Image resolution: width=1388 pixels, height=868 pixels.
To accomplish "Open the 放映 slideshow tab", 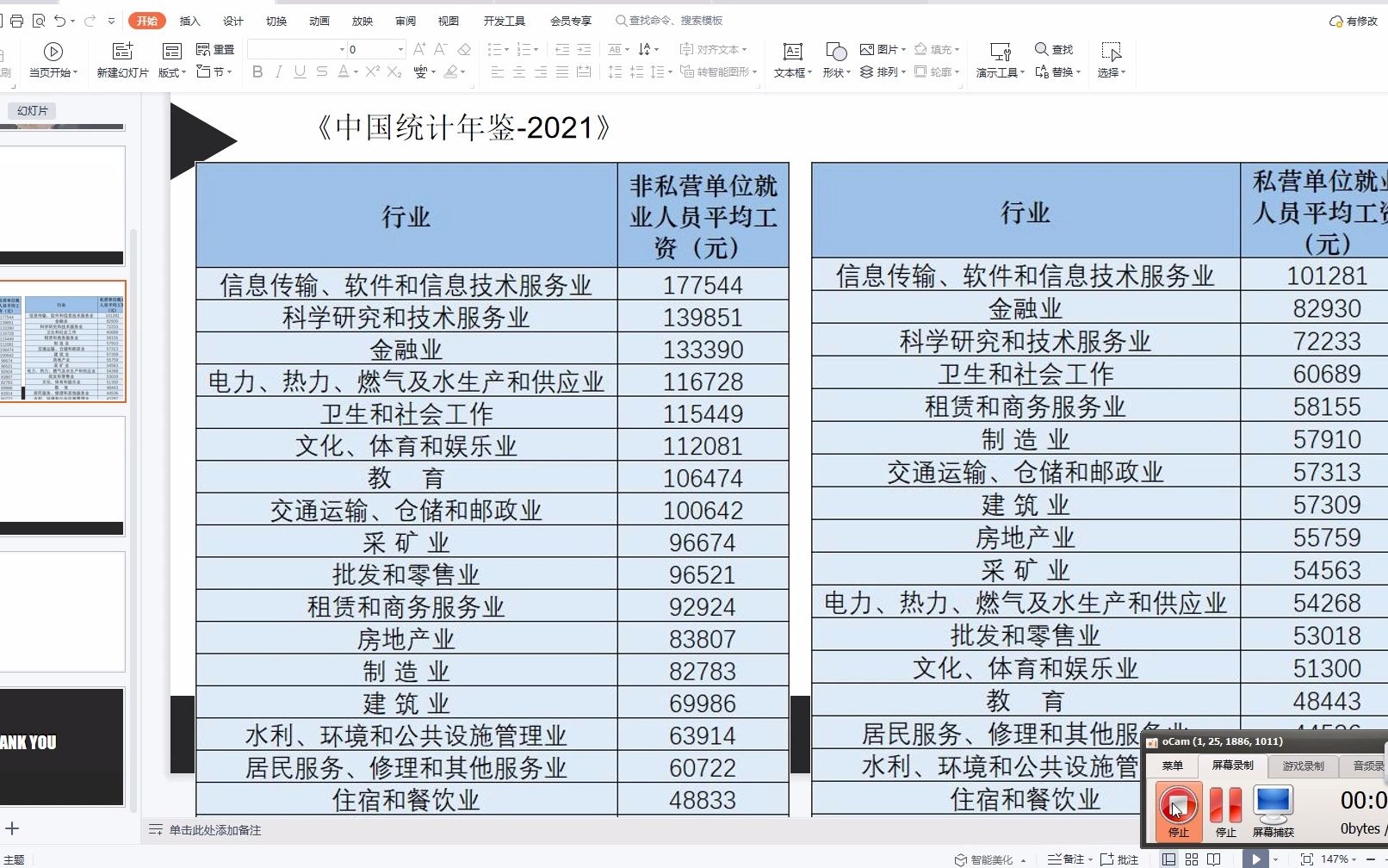I will click(x=362, y=21).
